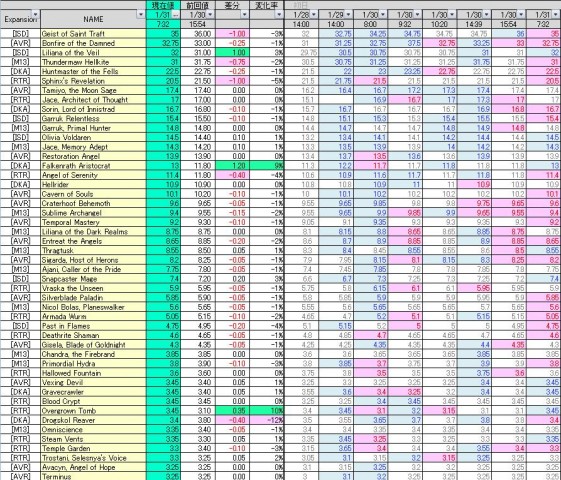Select the Liliana of the Dark Realms cell
The image size is (561, 480).
93,231
